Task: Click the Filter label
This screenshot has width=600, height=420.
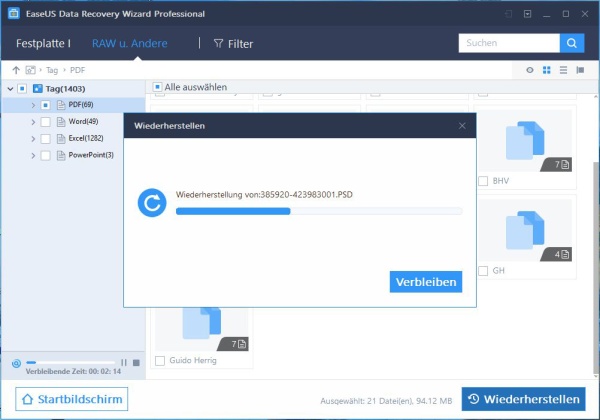Action: (240, 44)
